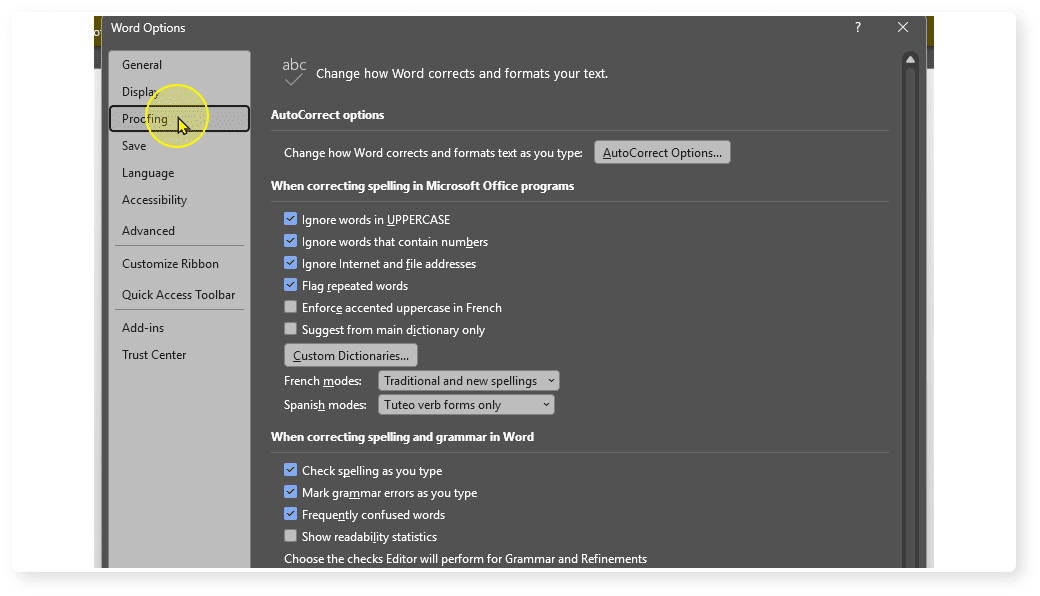Open the Save options category

[179, 146]
